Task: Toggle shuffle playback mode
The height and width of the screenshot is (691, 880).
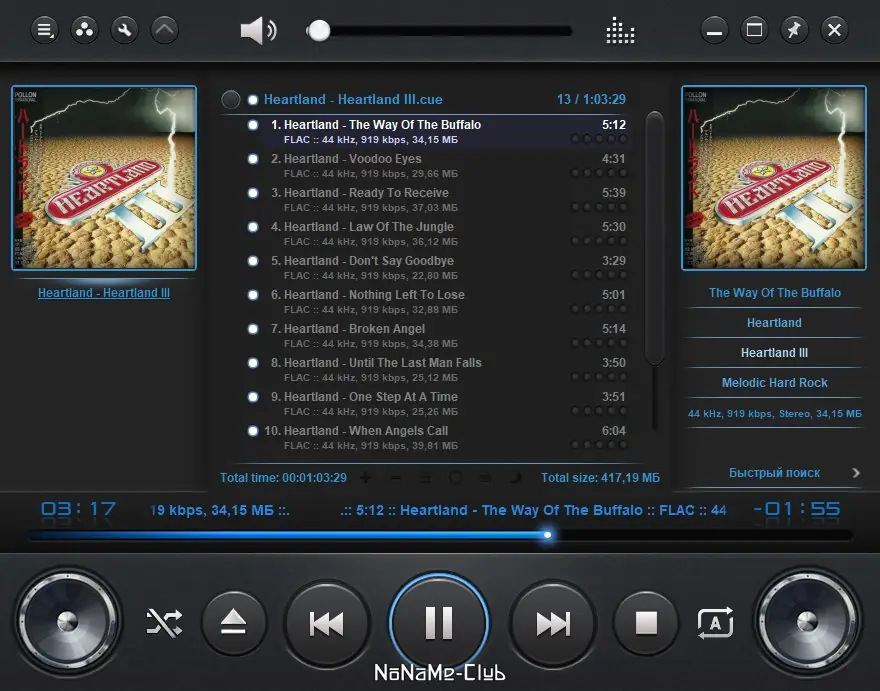Action: tap(164, 623)
